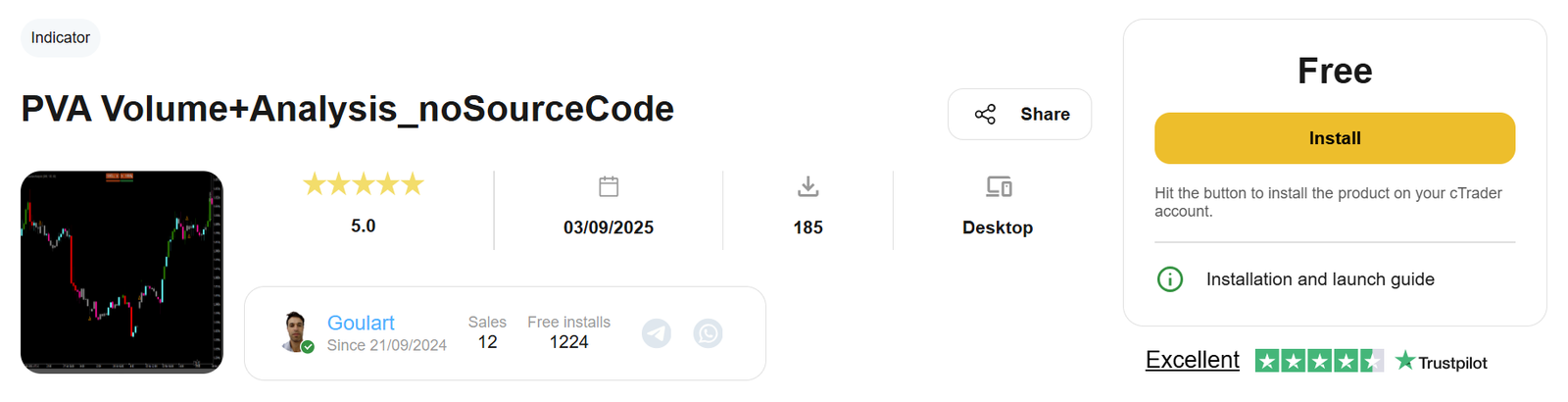Click the download count icon

[x=808, y=186]
